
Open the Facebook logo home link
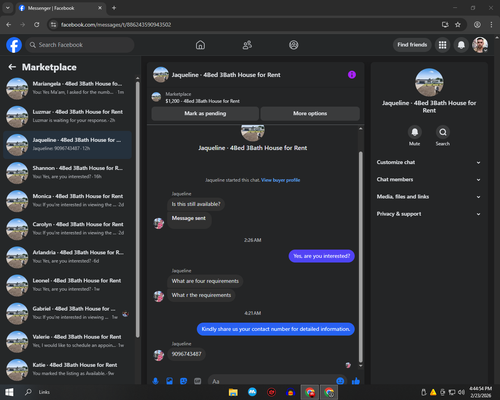14,45
